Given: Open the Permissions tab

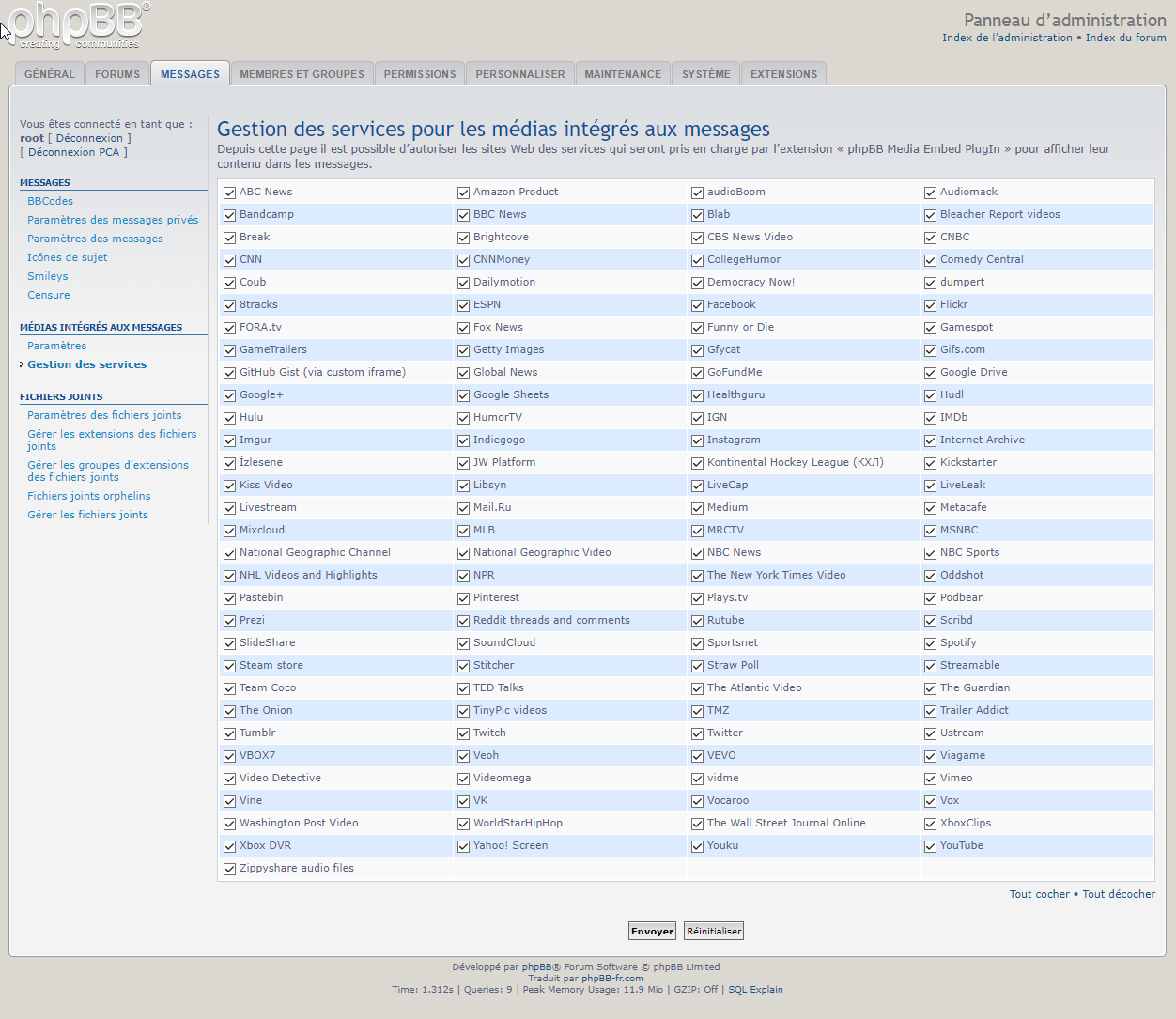Looking at the screenshot, I should click(420, 74).
